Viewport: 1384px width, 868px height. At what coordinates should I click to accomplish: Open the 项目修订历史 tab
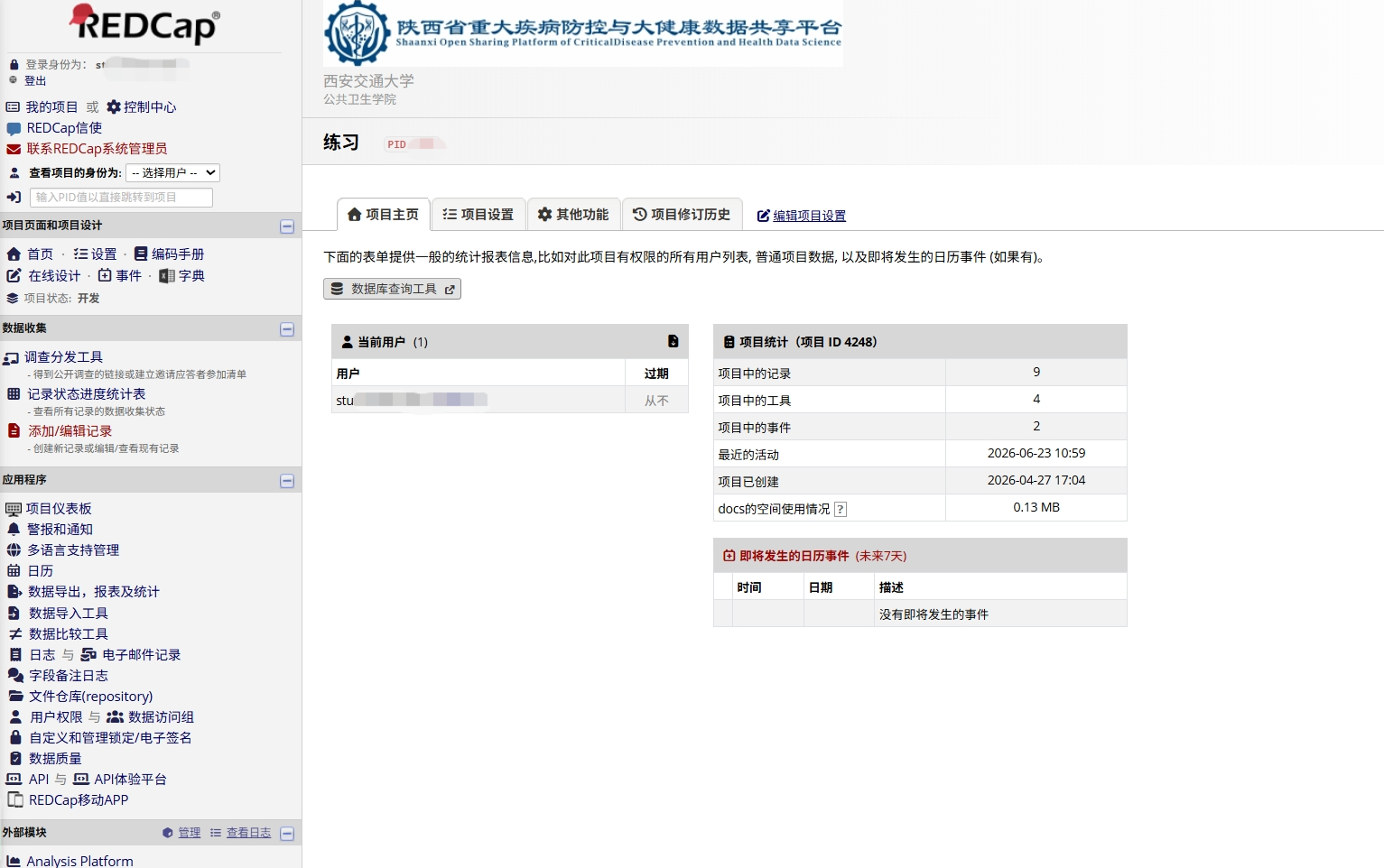682,215
